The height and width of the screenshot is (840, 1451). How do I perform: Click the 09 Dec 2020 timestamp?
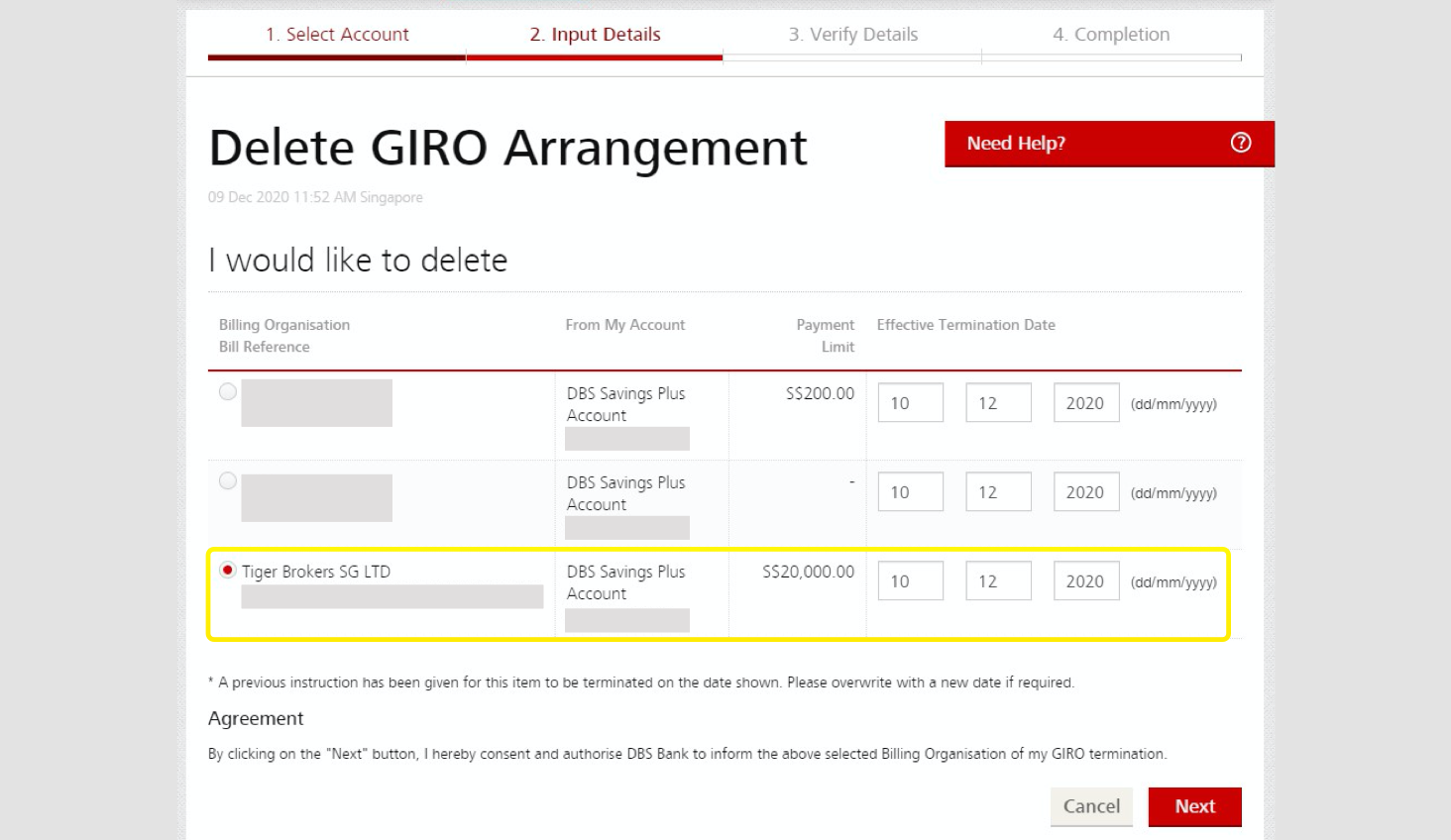coord(315,197)
